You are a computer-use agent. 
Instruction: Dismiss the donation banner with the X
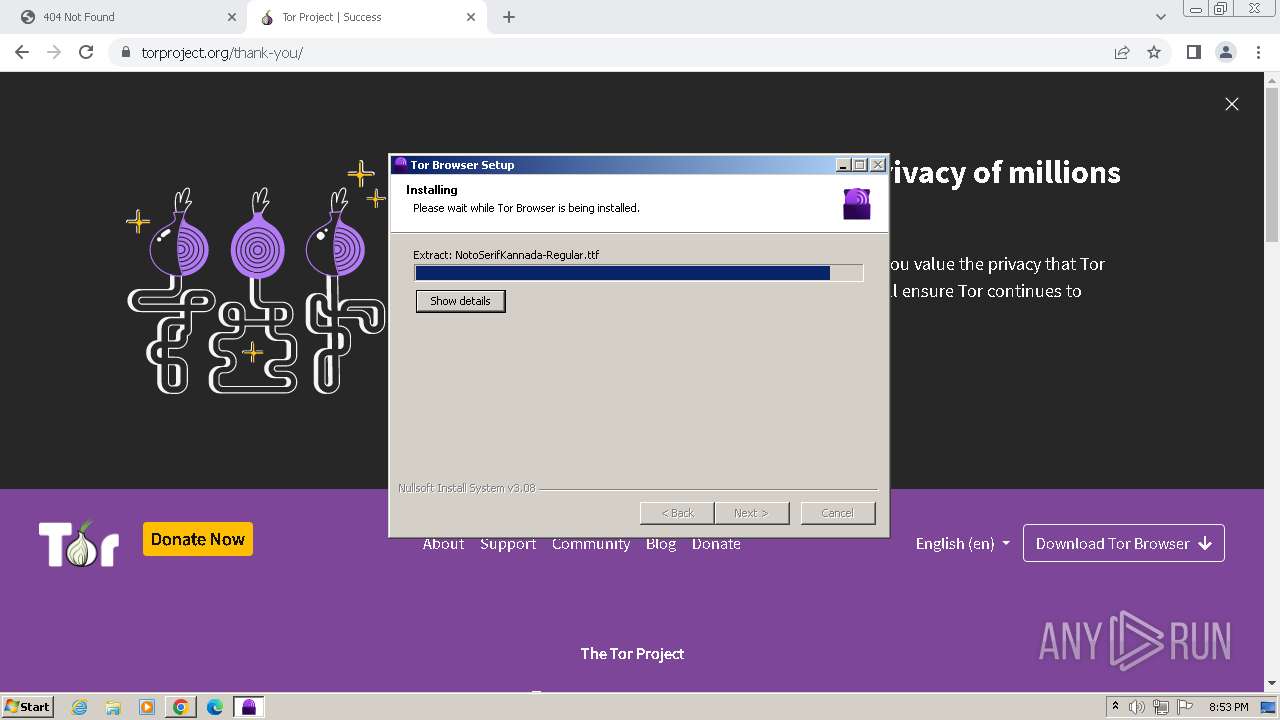[1232, 104]
